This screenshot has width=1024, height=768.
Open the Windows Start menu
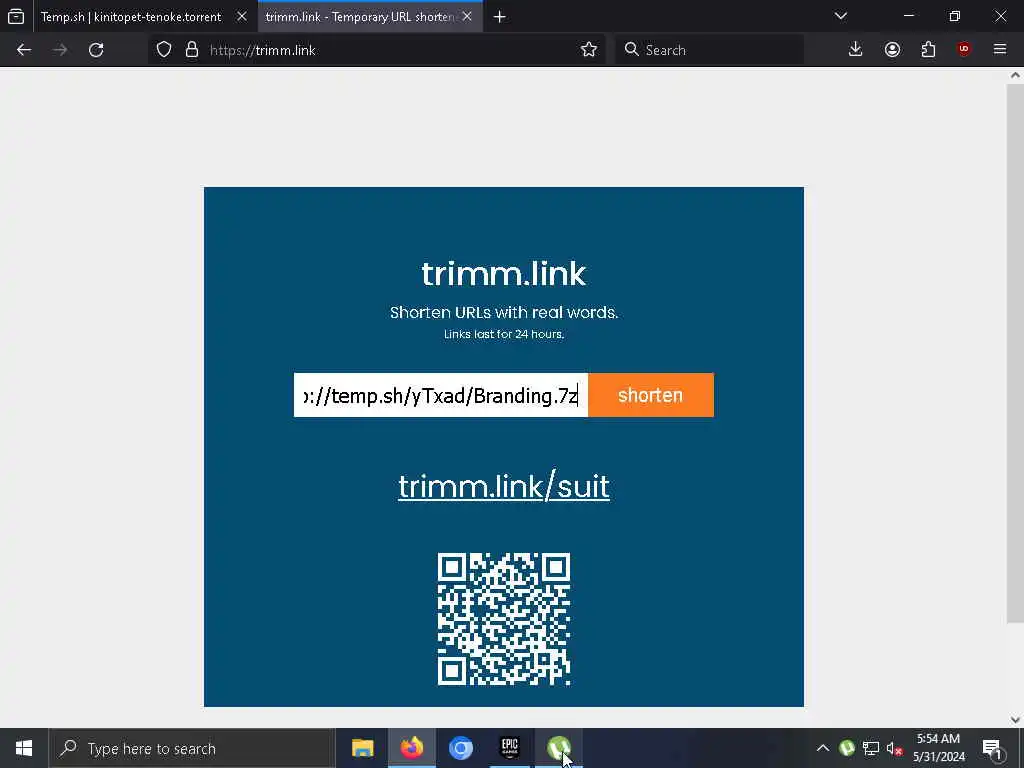coord(24,748)
